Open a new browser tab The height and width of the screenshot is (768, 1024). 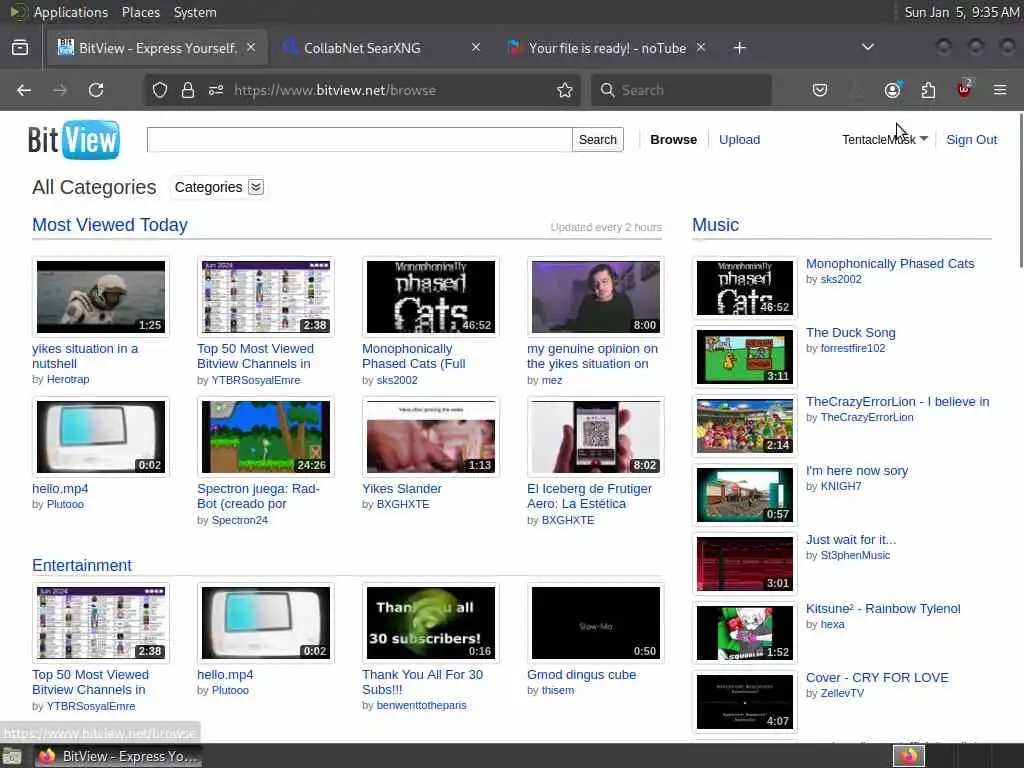[739, 48]
